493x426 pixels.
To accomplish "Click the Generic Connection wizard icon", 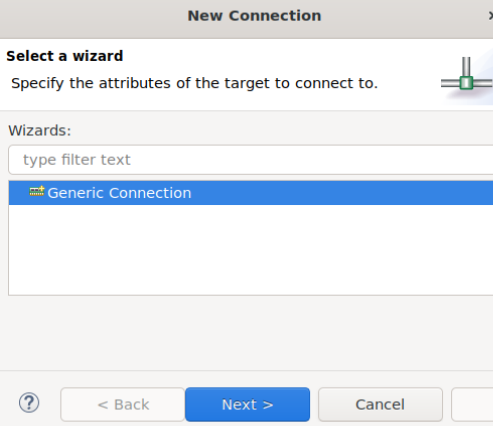I will 37,191.
